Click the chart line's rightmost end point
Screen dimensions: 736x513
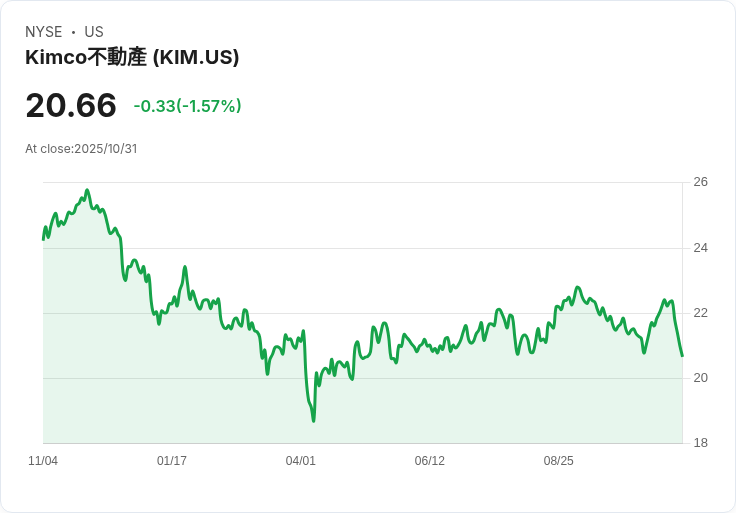682,356
